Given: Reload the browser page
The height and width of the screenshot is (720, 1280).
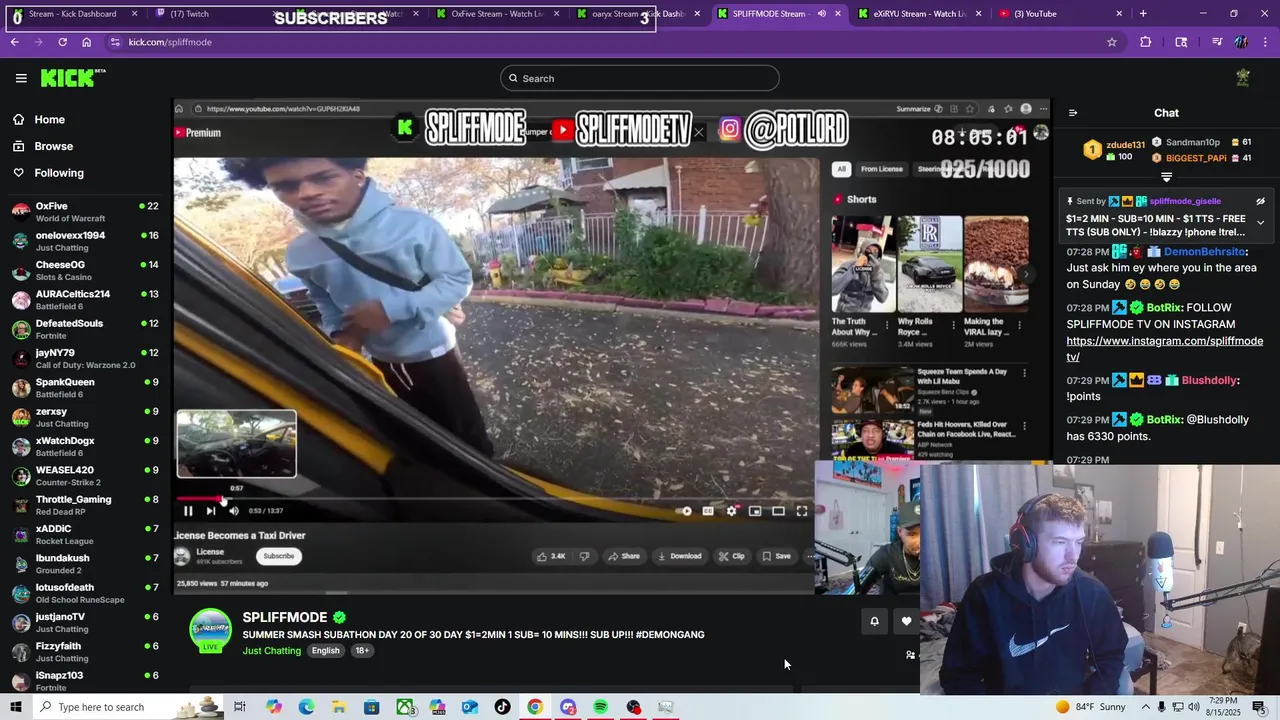Looking at the screenshot, I should pos(62,42).
